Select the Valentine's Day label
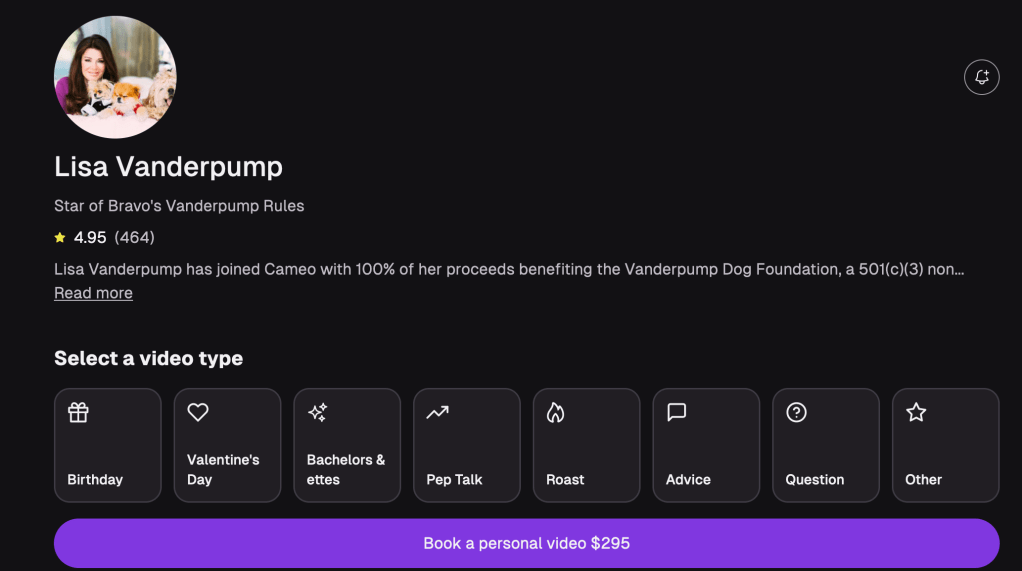 (x=223, y=469)
